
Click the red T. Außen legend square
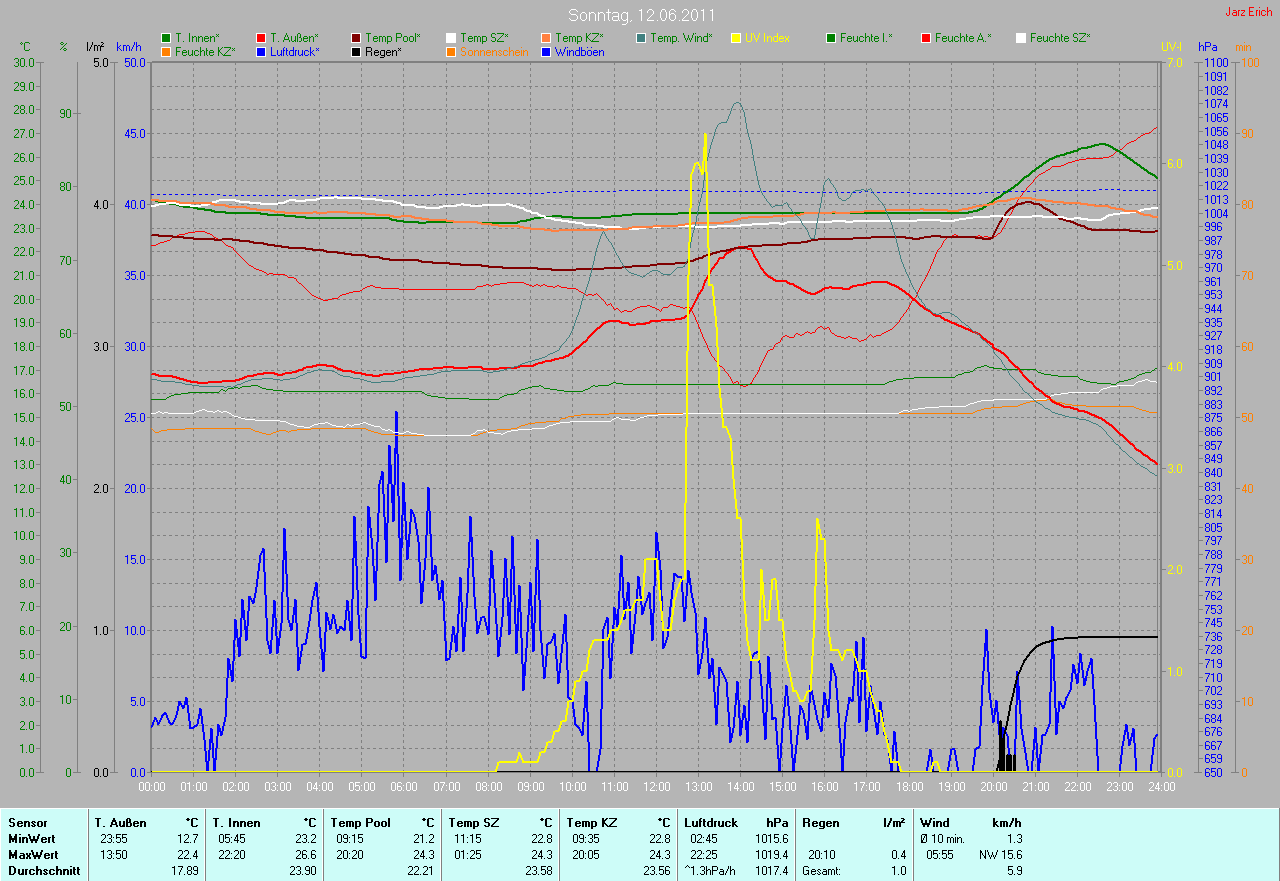tap(261, 38)
